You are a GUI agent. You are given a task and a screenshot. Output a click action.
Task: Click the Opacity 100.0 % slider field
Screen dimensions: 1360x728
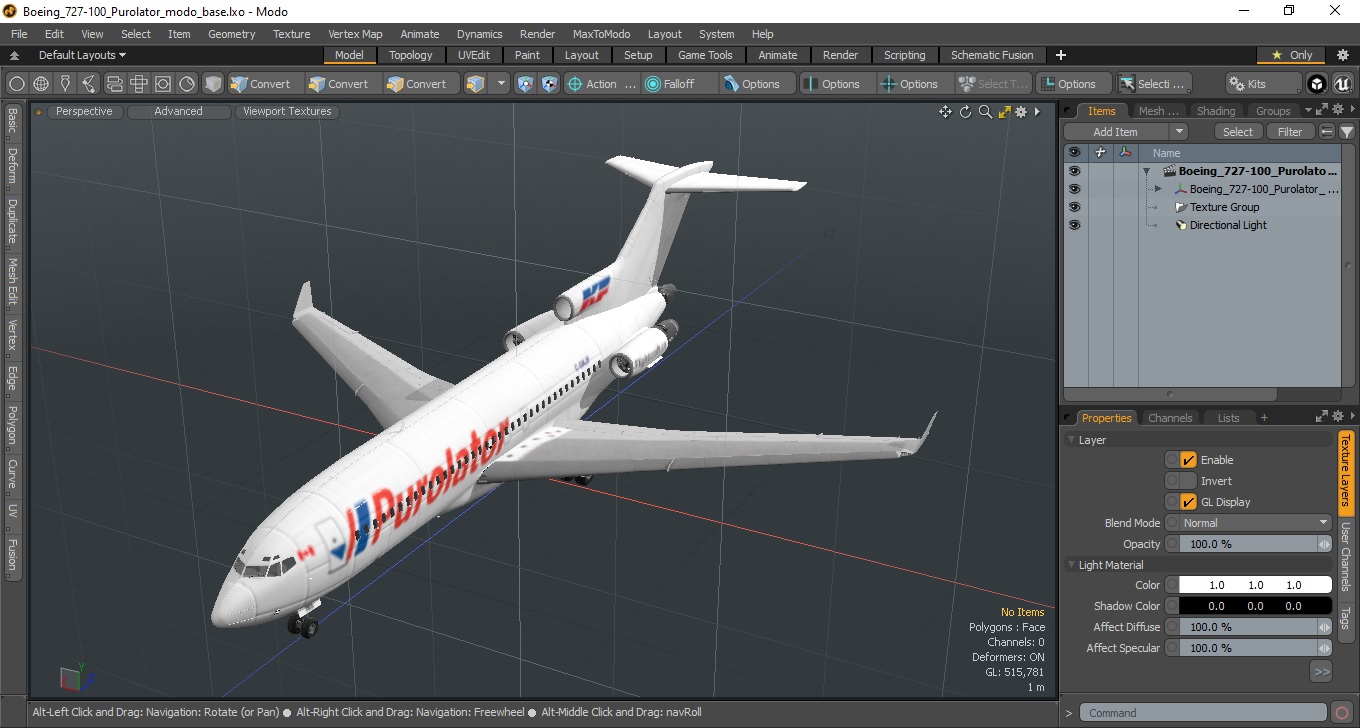tap(1249, 544)
